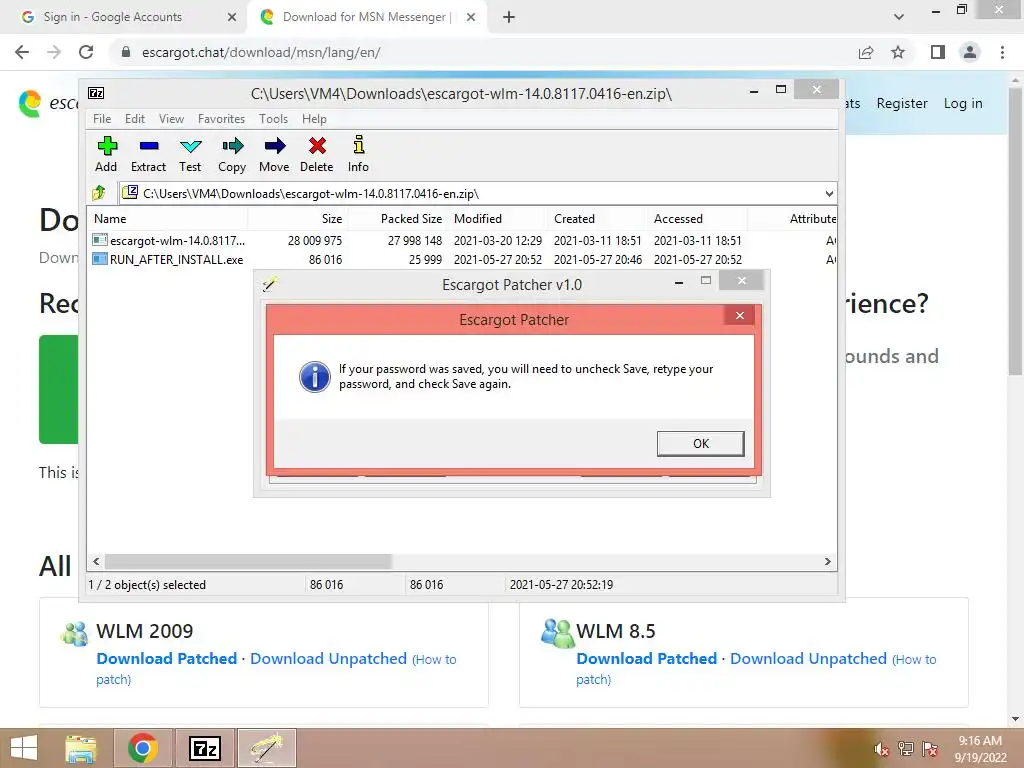Click WLM 8.5 Download Unpatched link
1024x768 pixels.
point(808,658)
